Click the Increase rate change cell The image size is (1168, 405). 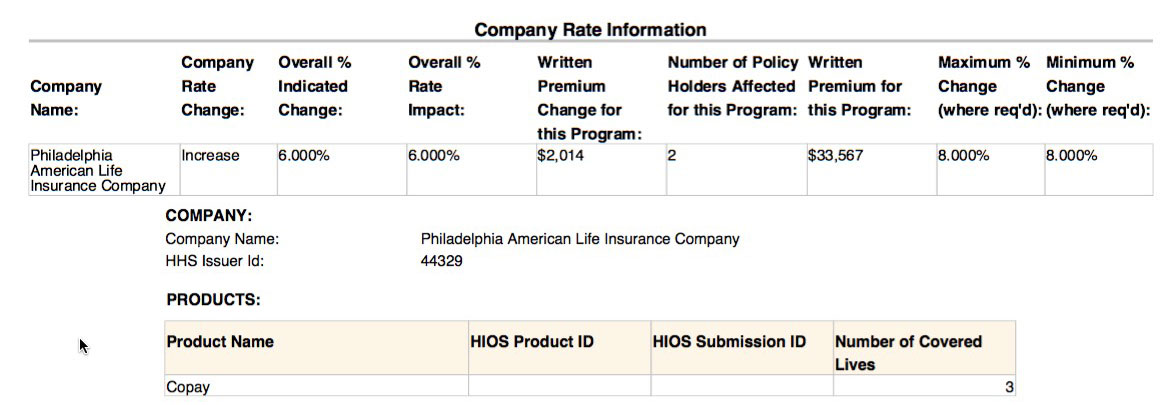tap(210, 156)
